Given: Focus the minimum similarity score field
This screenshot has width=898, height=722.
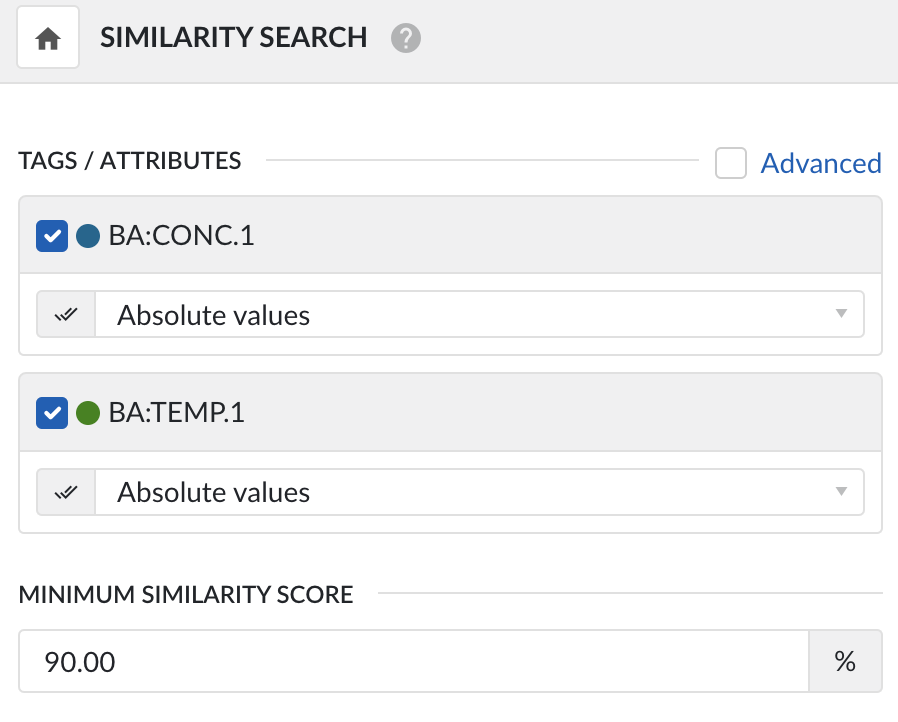Looking at the screenshot, I should tap(413, 661).
